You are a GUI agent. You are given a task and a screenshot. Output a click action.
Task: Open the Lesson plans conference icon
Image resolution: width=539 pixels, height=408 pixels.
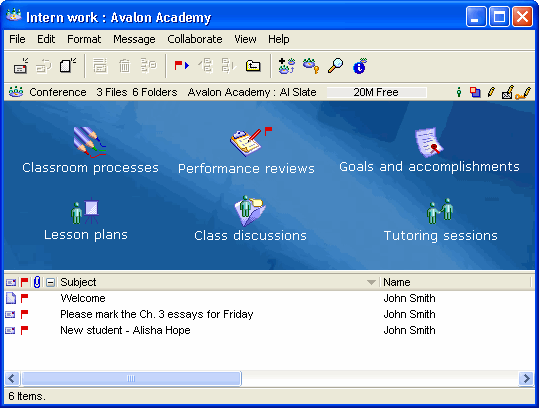pos(85,211)
